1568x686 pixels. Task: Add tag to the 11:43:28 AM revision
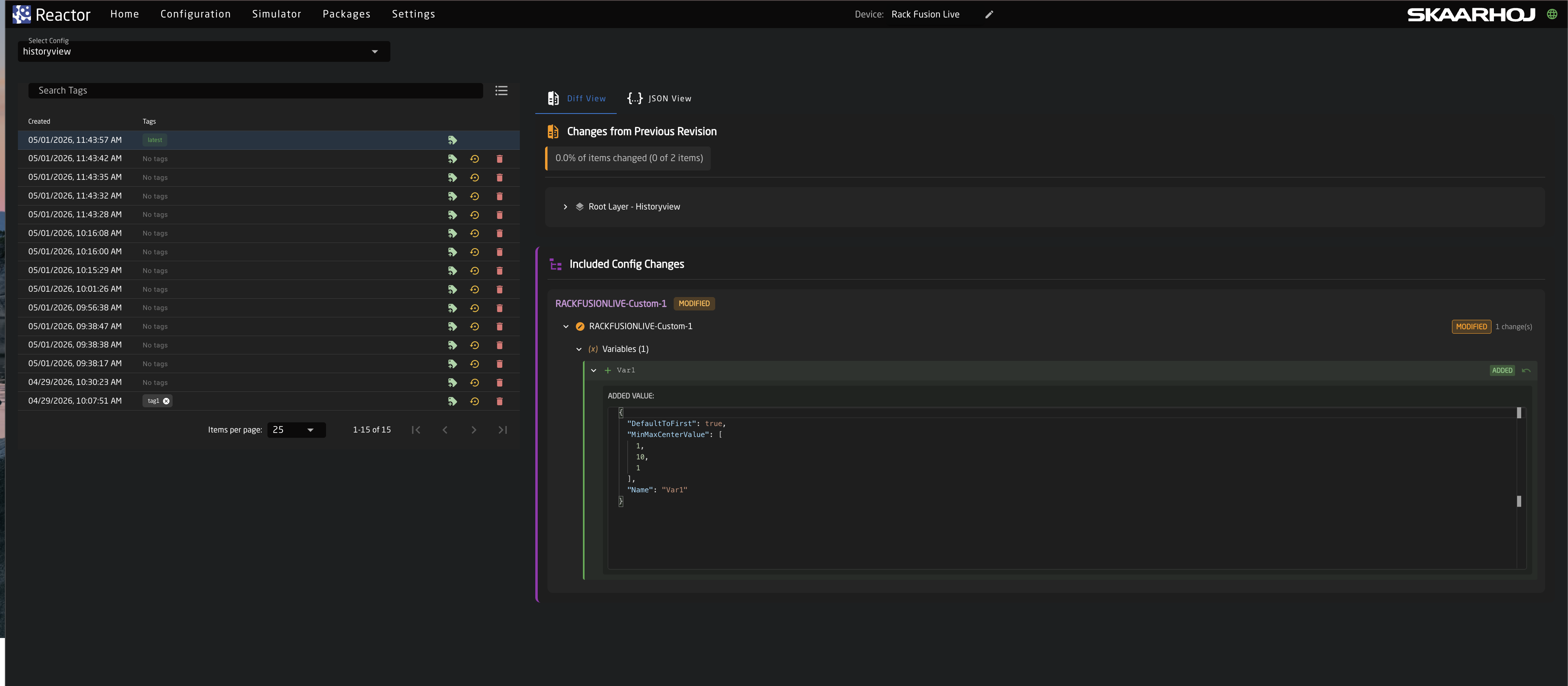452,215
